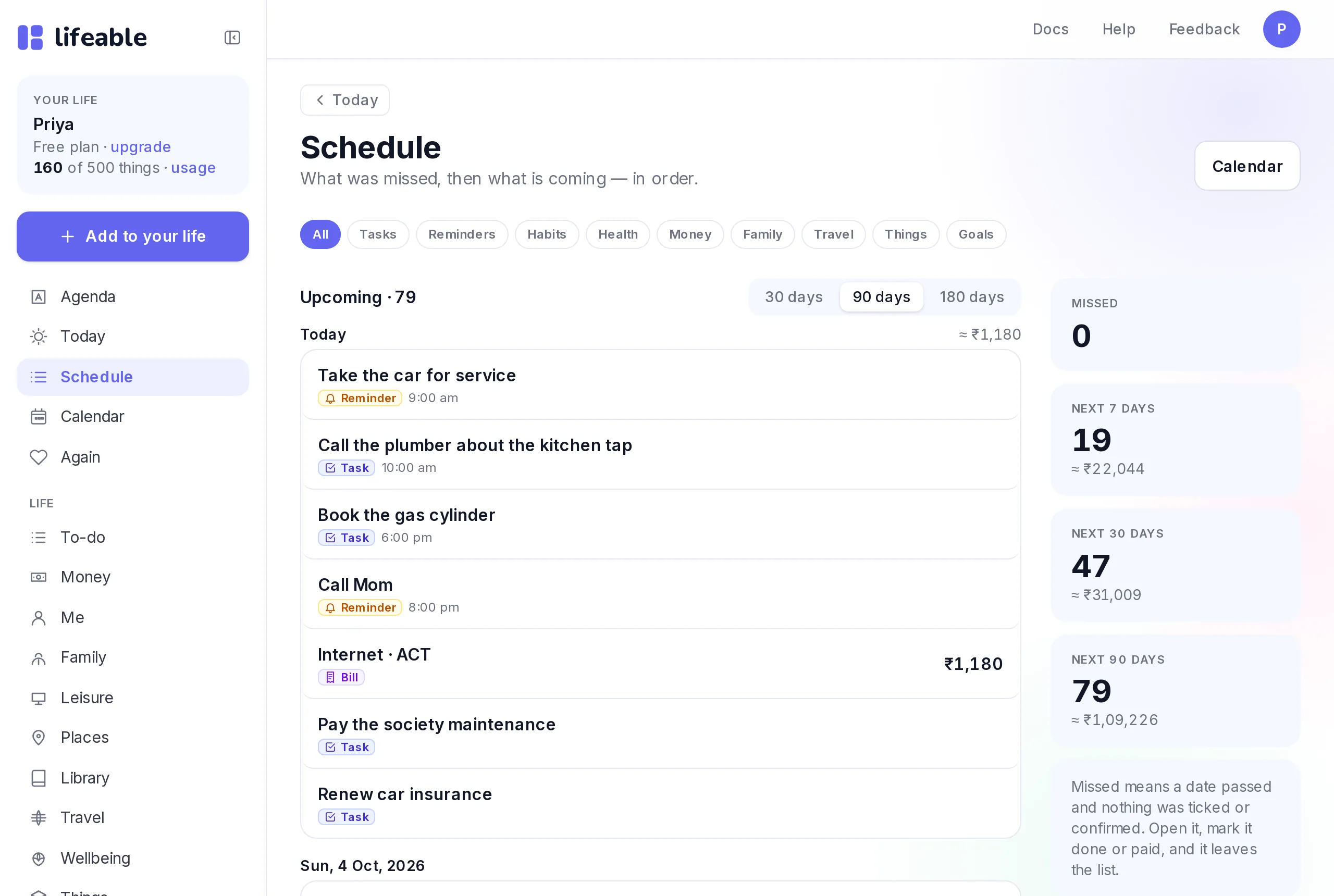Click the Today sun icon
Image resolution: width=1334 pixels, height=896 pixels.
38,337
